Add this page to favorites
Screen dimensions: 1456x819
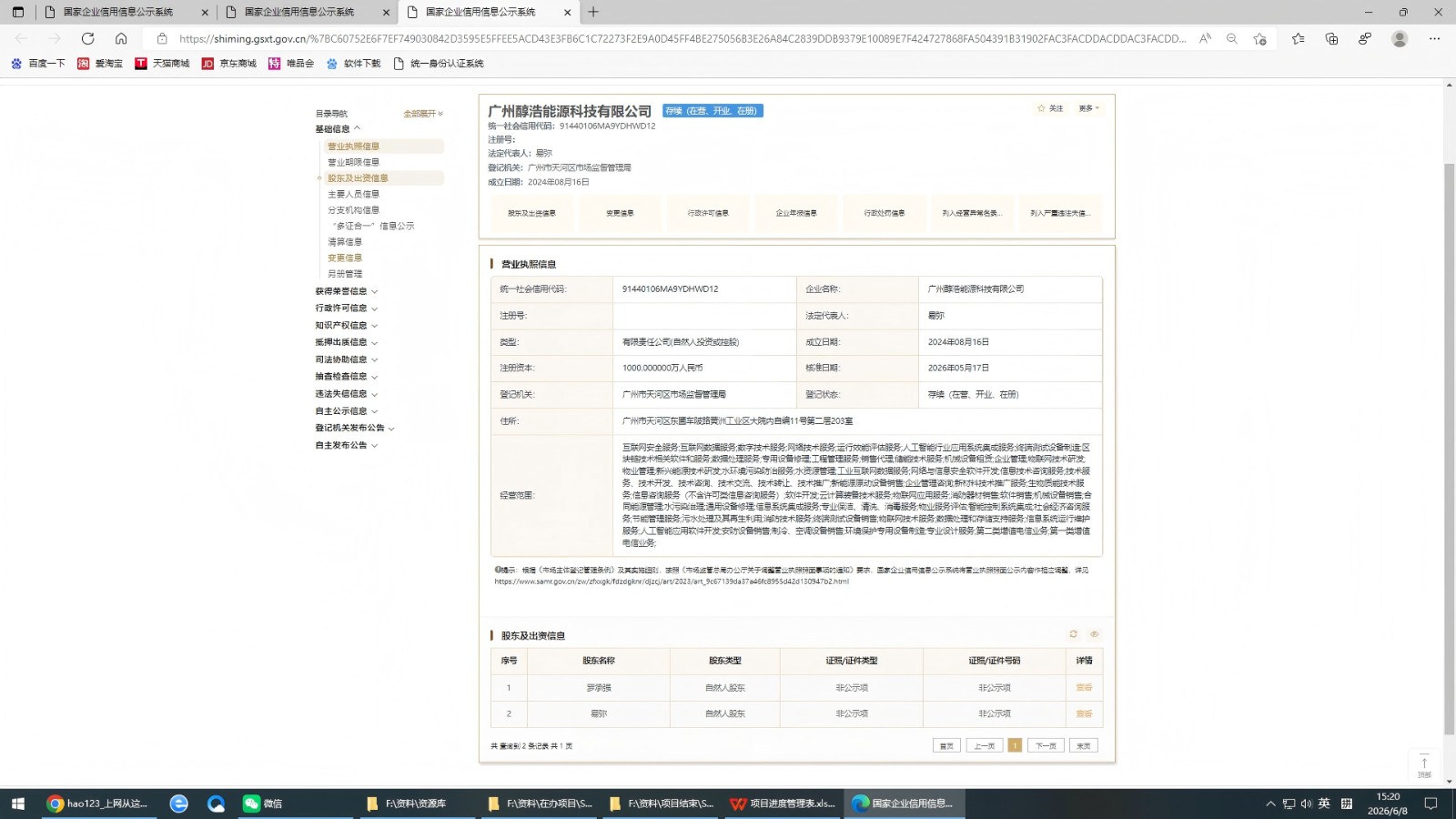click(1259, 38)
